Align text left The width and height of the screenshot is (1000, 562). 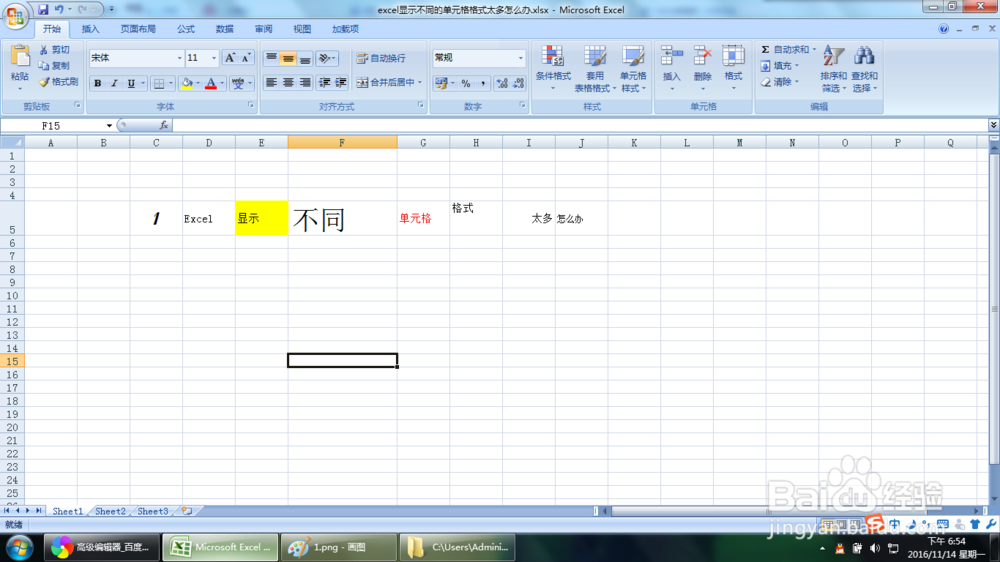272,83
